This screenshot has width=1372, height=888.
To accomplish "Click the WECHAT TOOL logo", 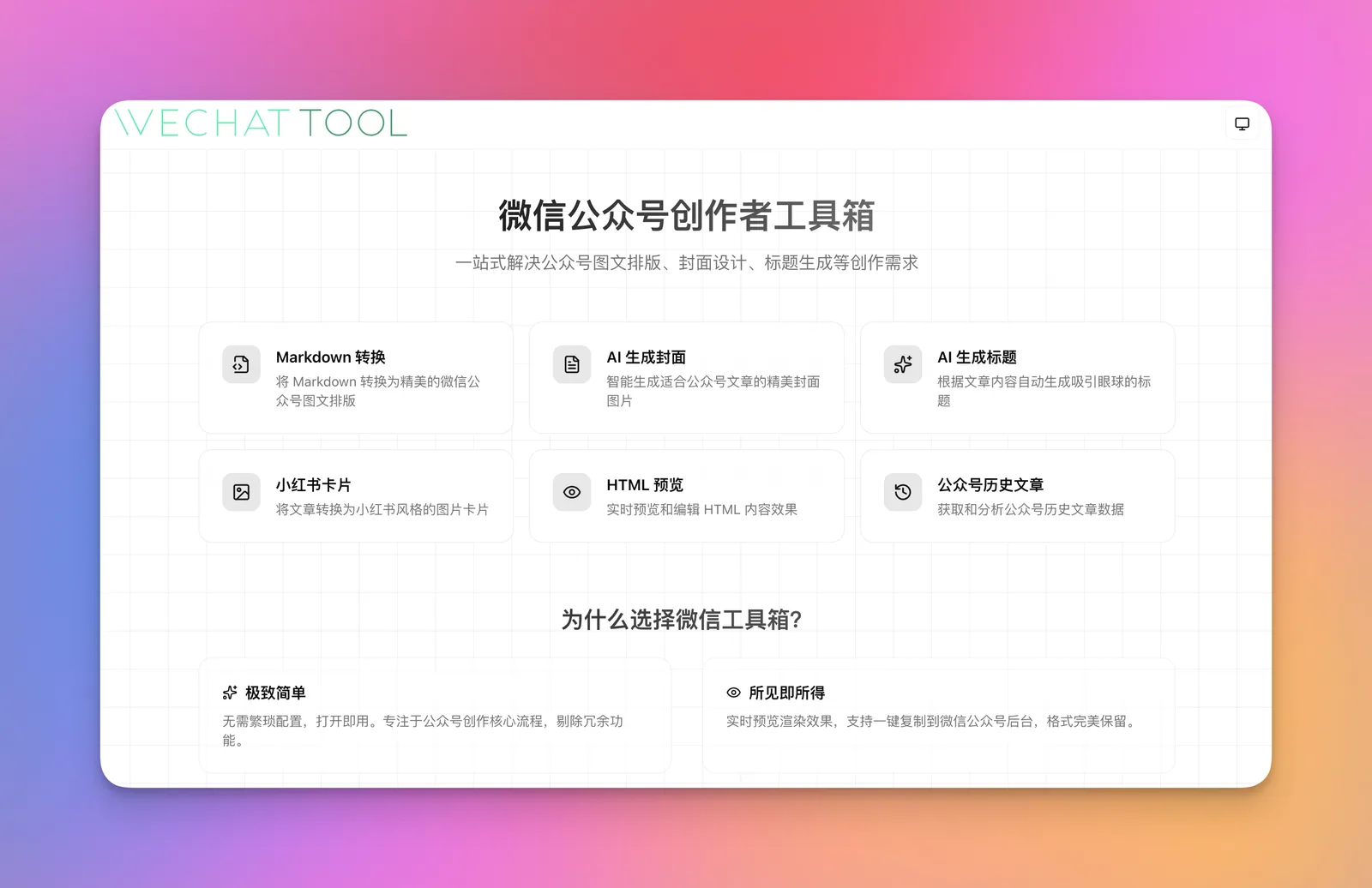I will pos(261,123).
